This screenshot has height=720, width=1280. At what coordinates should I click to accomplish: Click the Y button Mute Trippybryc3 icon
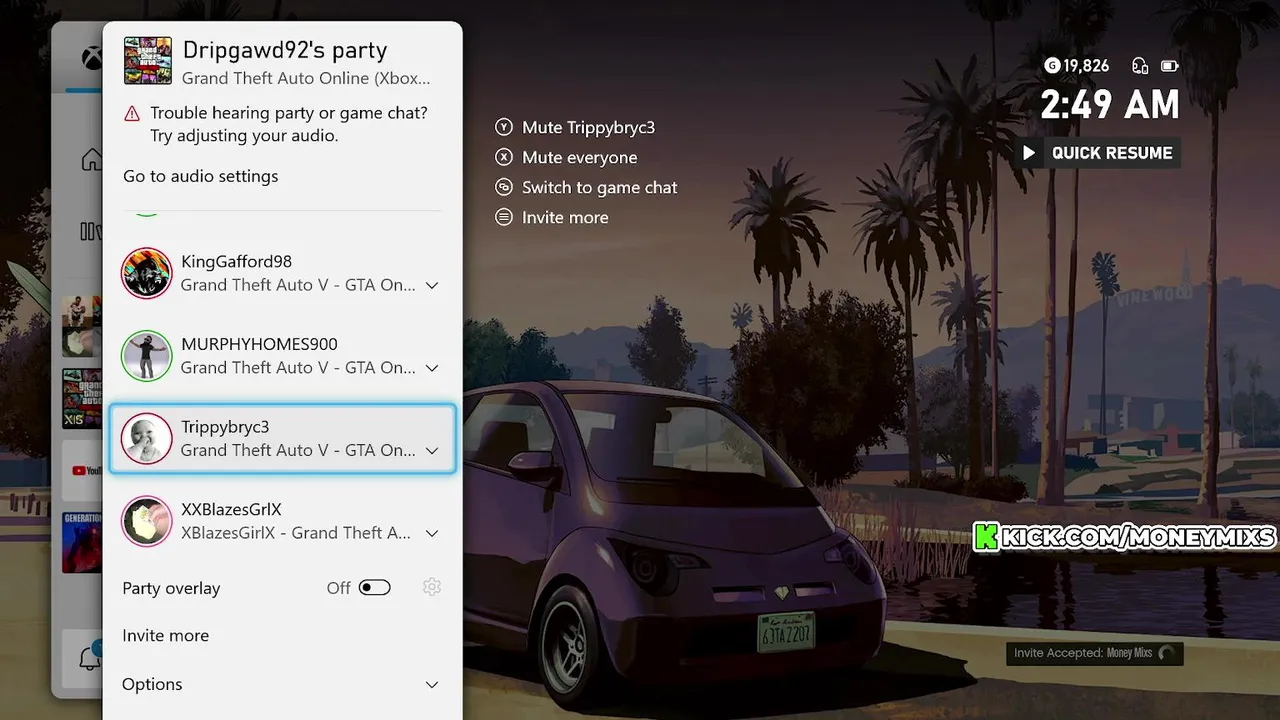pos(504,127)
